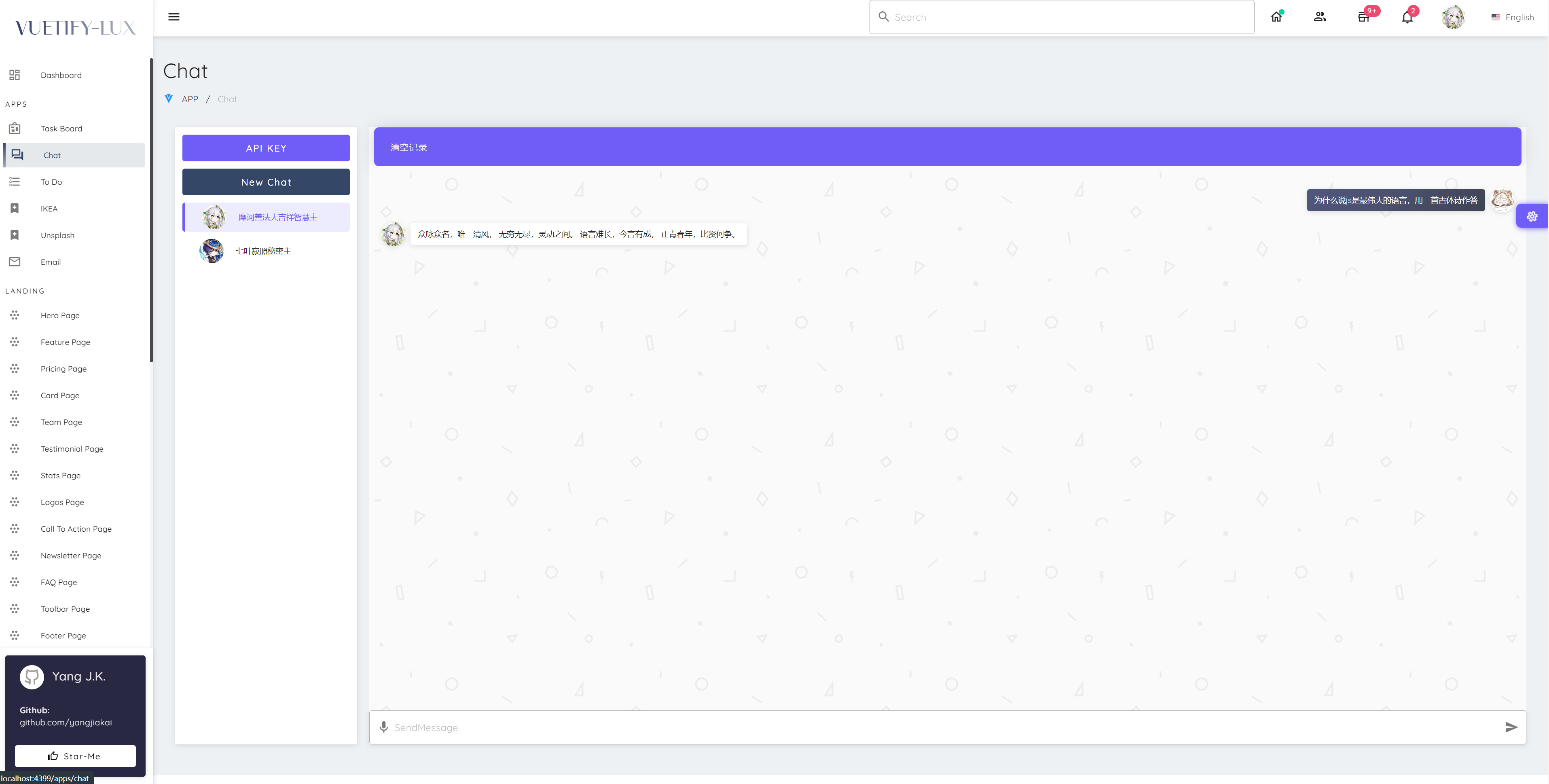Start a New Chat

pos(266,182)
